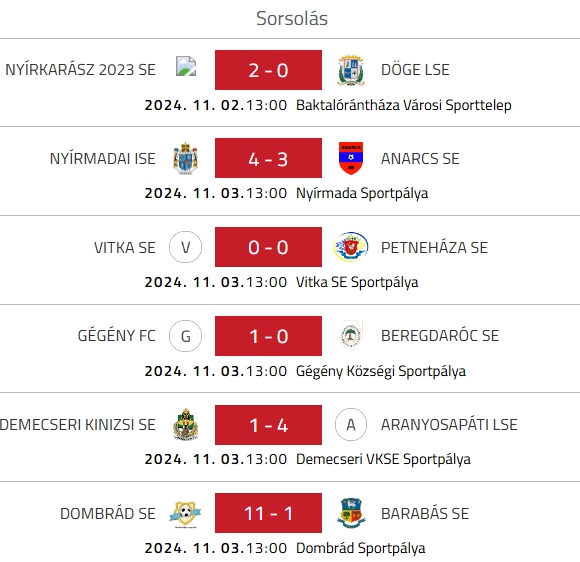Click the Beregdaróc SE tree crest
The width and height of the screenshot is (580, 562).
point(351,336)
